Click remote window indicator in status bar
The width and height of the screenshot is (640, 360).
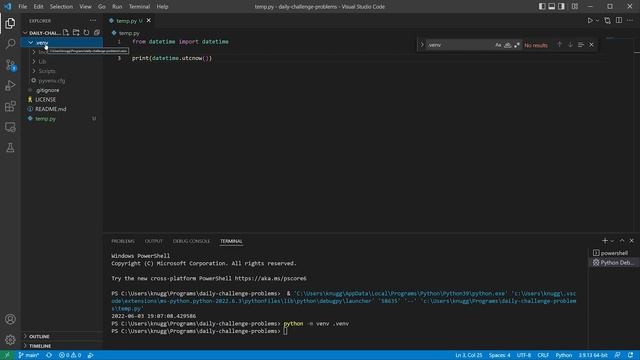point(7,355)
